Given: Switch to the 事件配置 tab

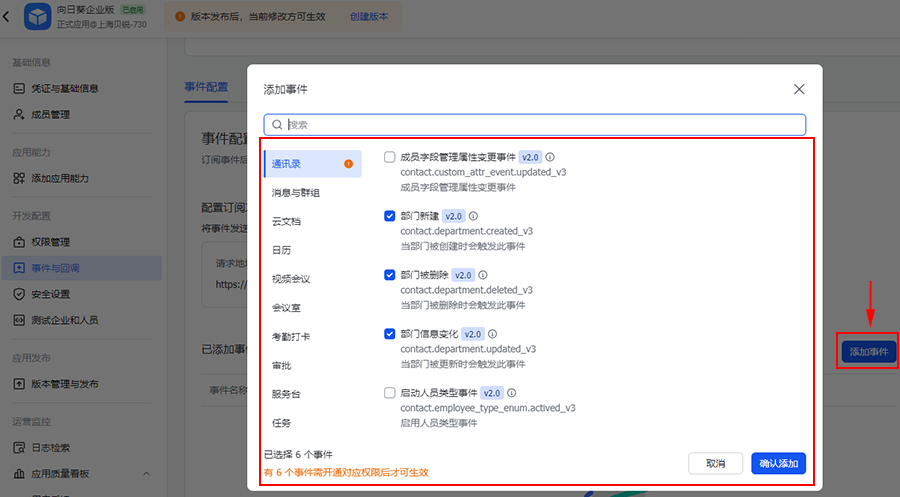Looking at the screenshot, I should coord(206,87).
